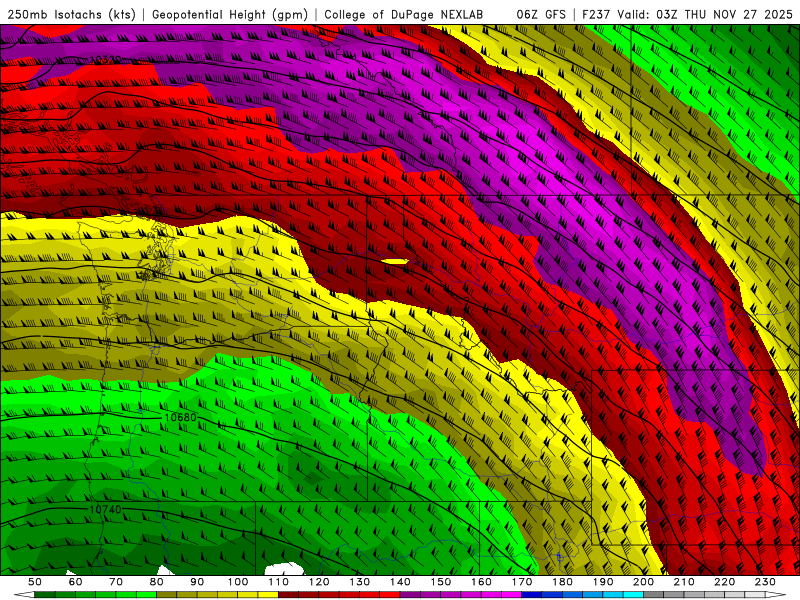Click the white swatch just left of 230
Image resolution: width=800 pixels, height=600 pixels.
pyautogui.click(x=755, y=594)
